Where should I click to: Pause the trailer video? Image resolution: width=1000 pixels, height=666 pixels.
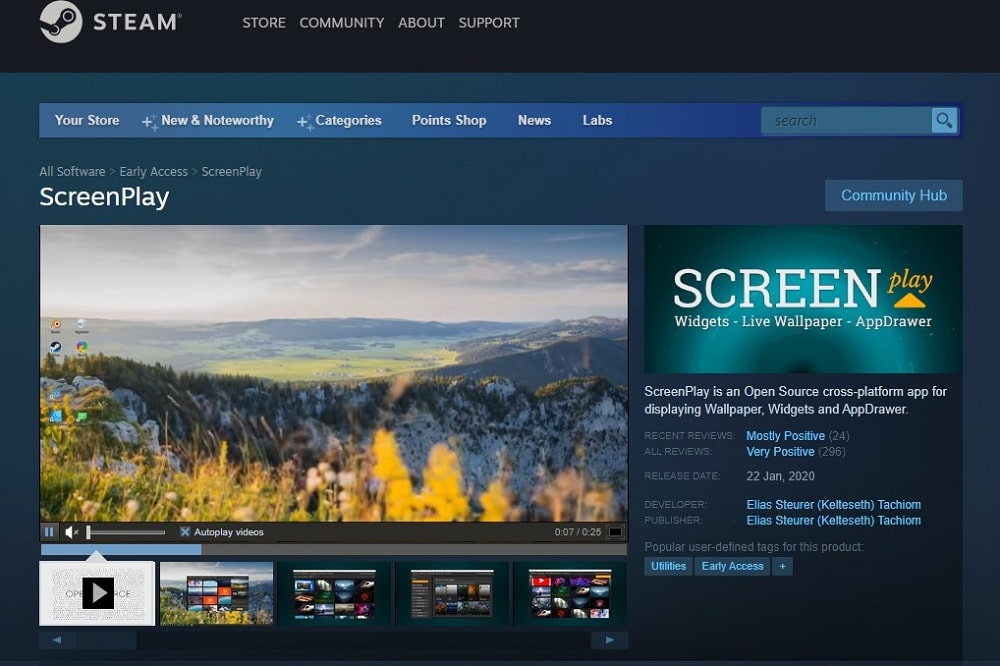[49, 531]
